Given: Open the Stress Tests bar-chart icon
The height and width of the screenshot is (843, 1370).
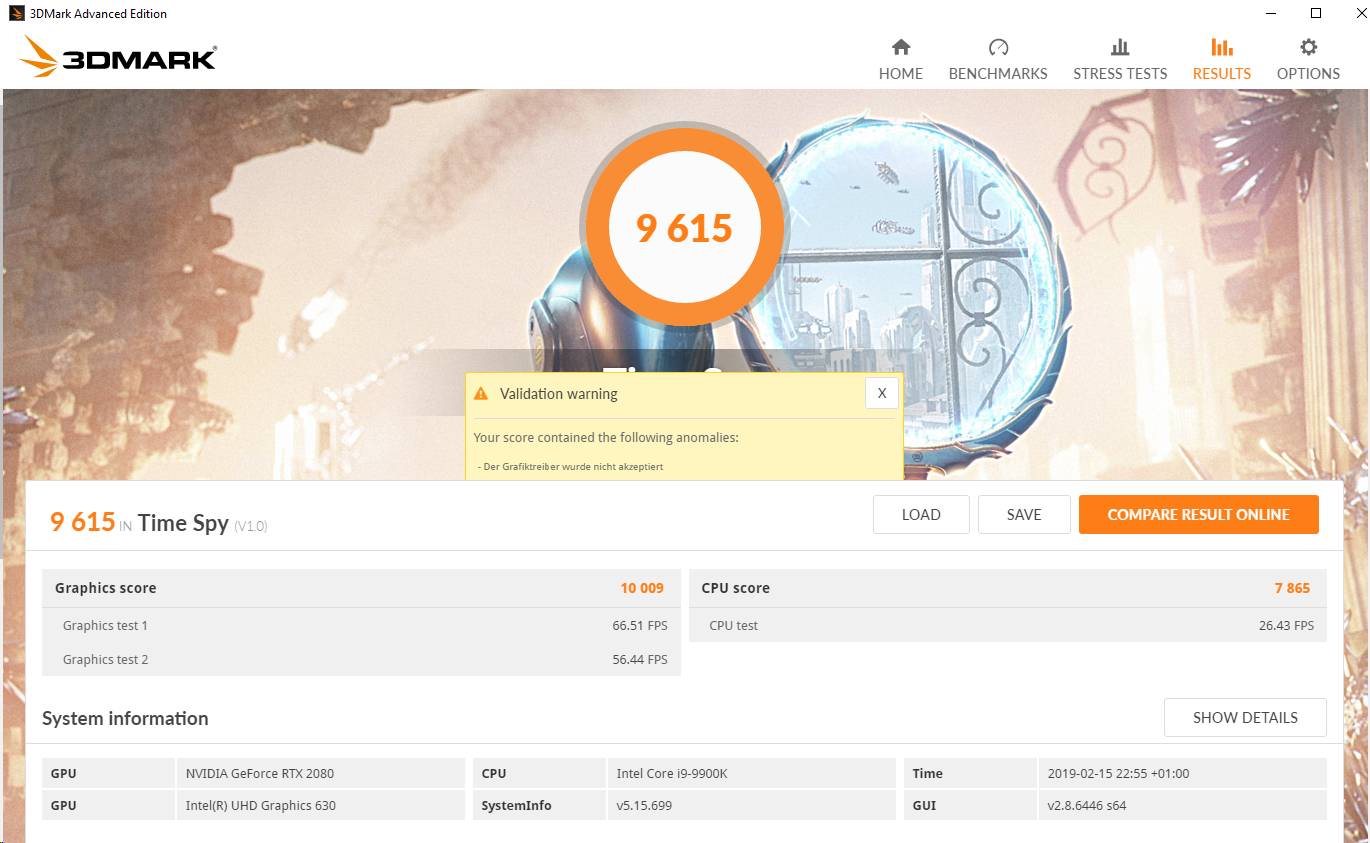Looking at the screenshot, I should pyautogui.click(x=1120, y=47).
